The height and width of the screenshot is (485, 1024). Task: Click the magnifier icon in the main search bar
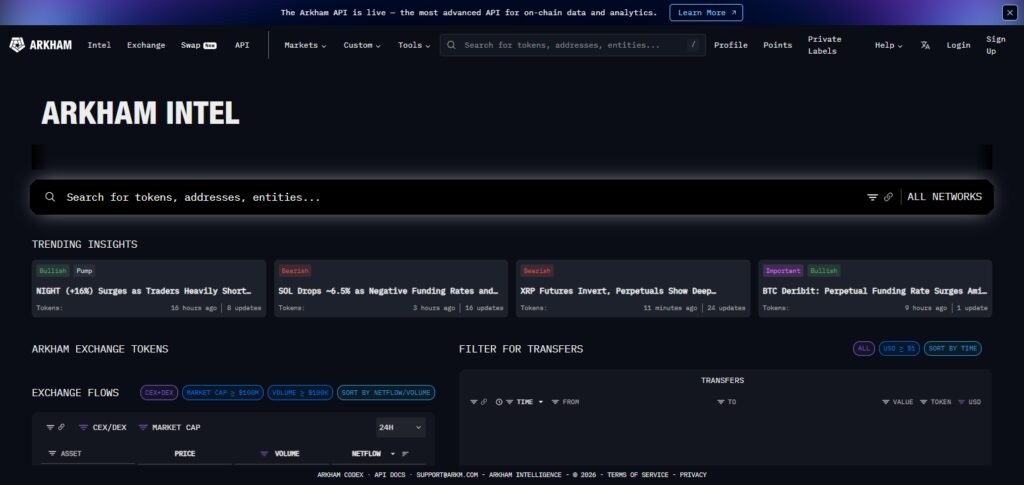(x=50, y=197)
